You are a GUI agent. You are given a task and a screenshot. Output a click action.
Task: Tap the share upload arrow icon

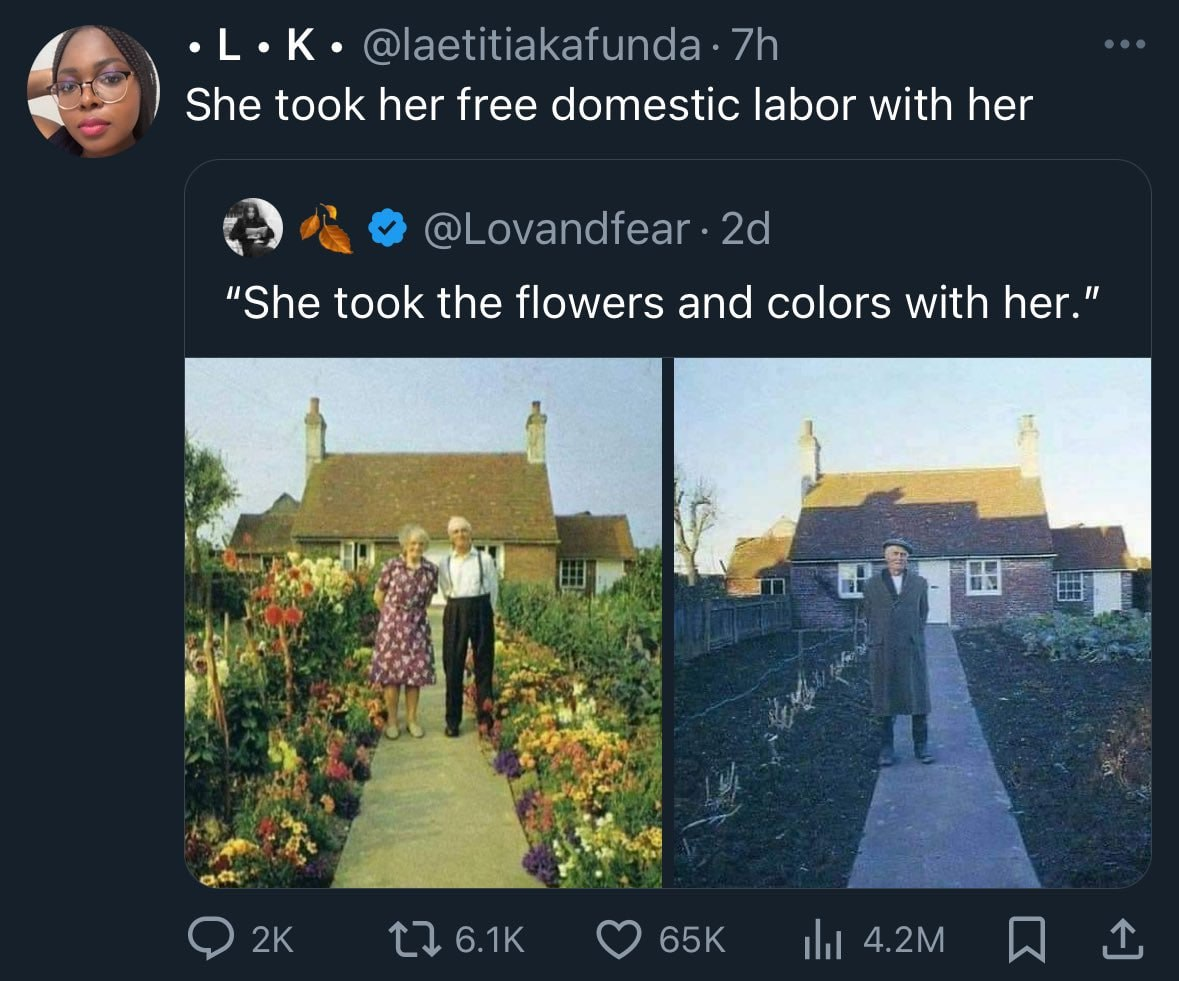(1120, 938)
